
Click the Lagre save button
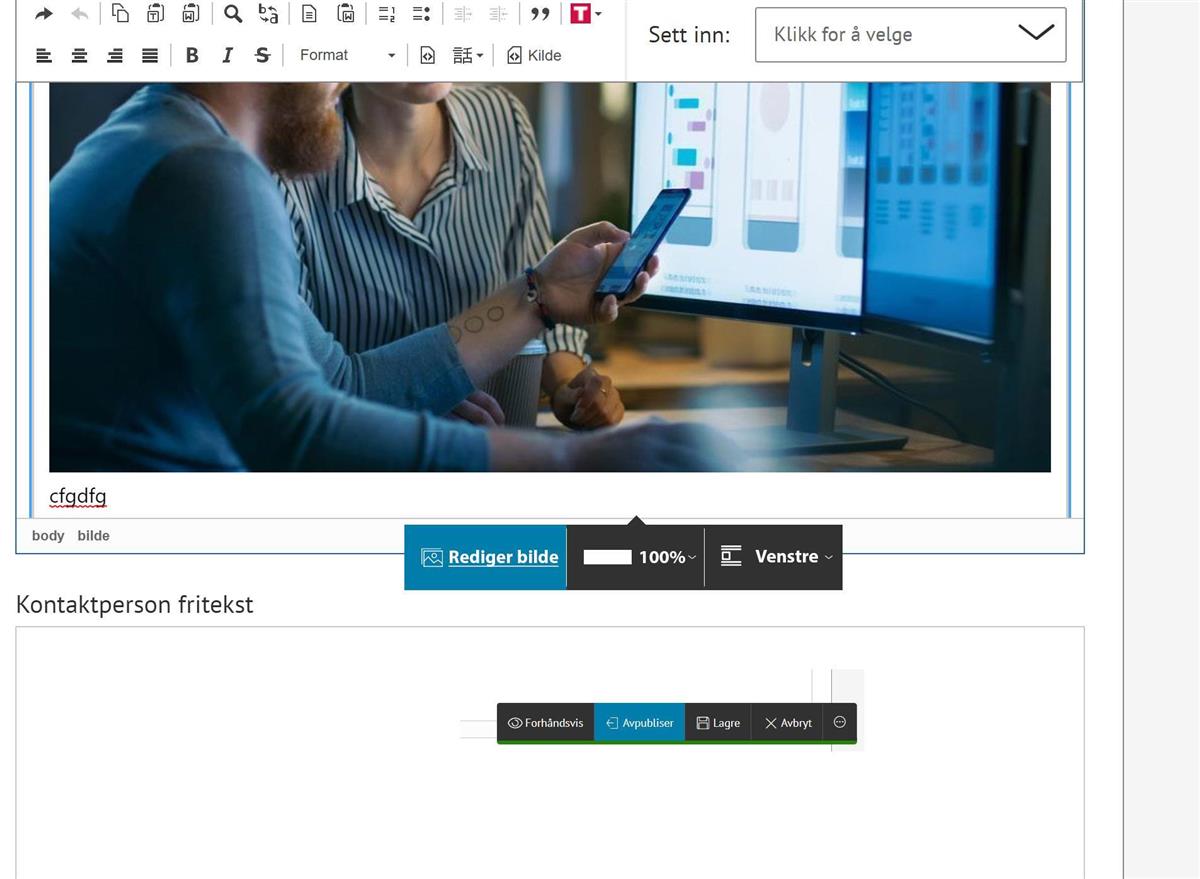point(718,723)
